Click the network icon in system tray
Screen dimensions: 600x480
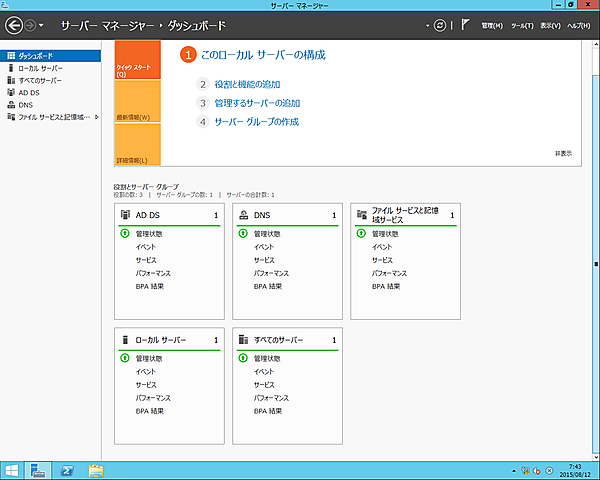(x=526, y=471)
